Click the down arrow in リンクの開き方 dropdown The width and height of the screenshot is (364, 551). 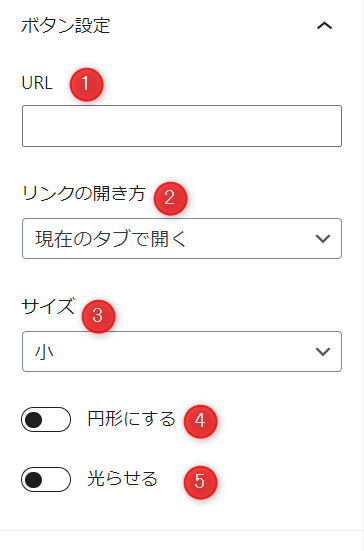click(x=323, y=239)
